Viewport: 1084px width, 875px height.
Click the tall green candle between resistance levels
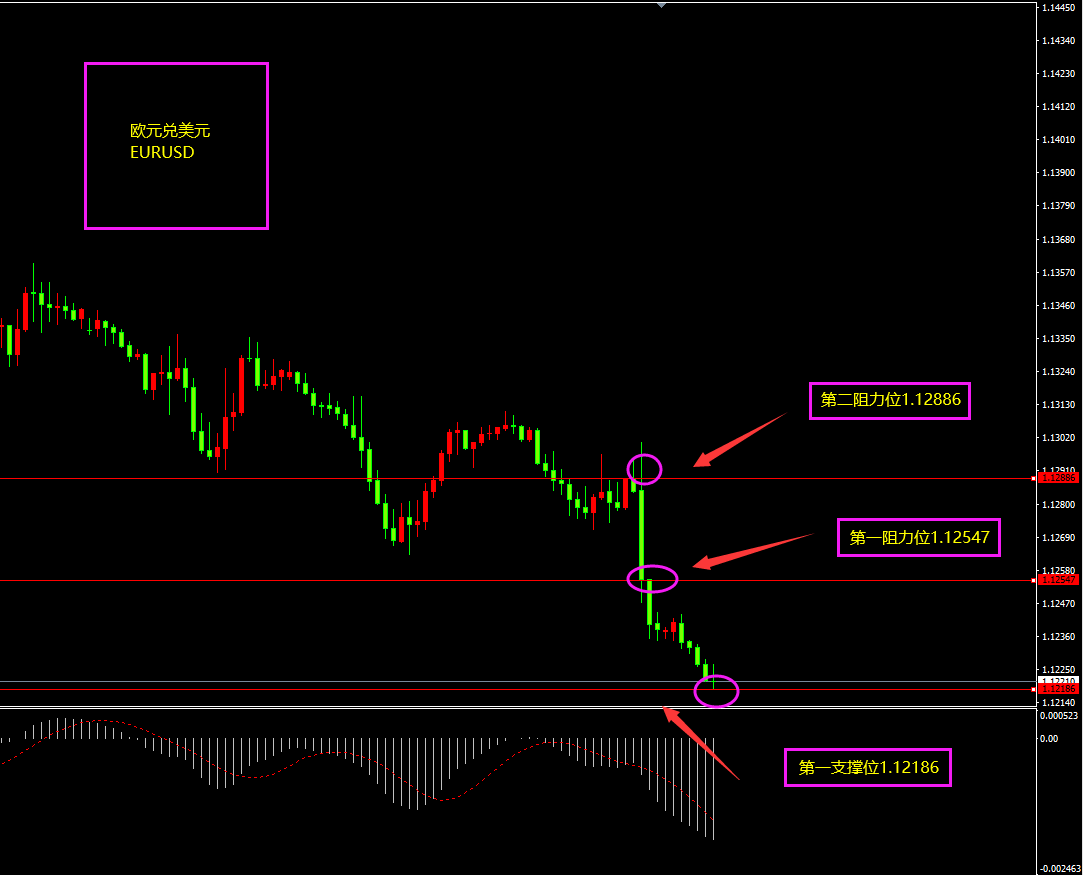coord(641,530)
